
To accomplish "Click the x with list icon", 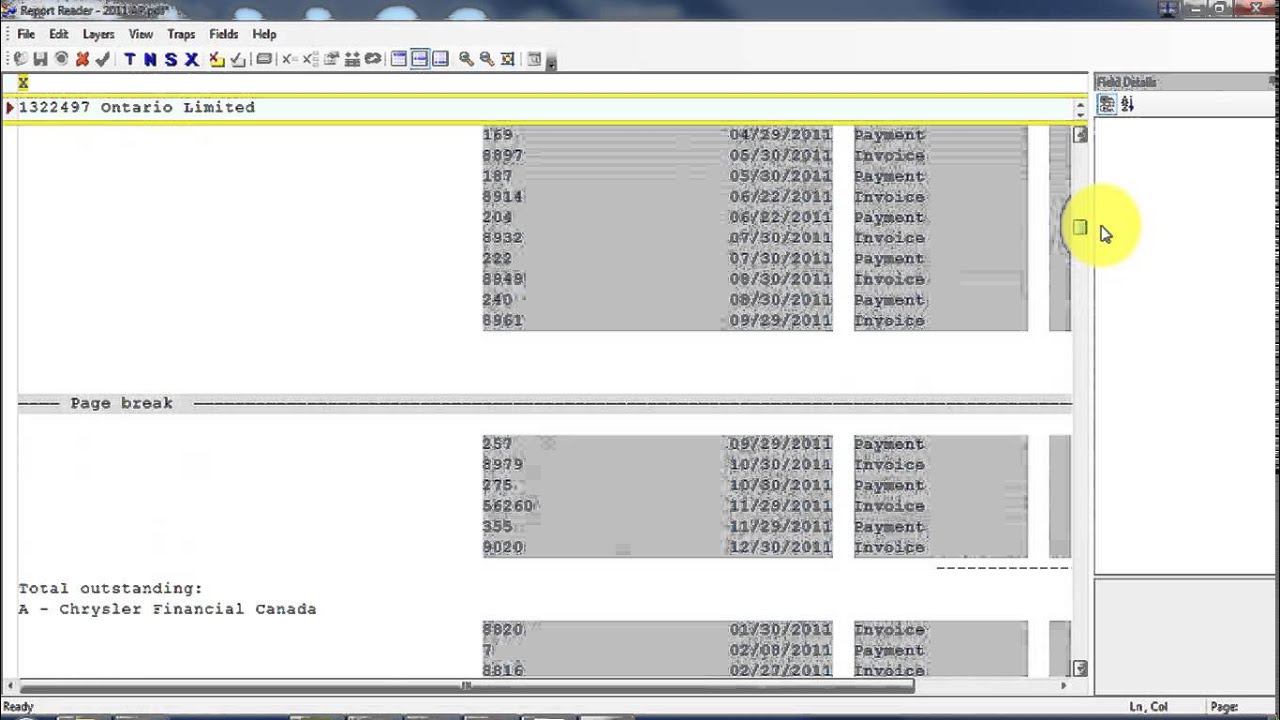I will (310, 59).
